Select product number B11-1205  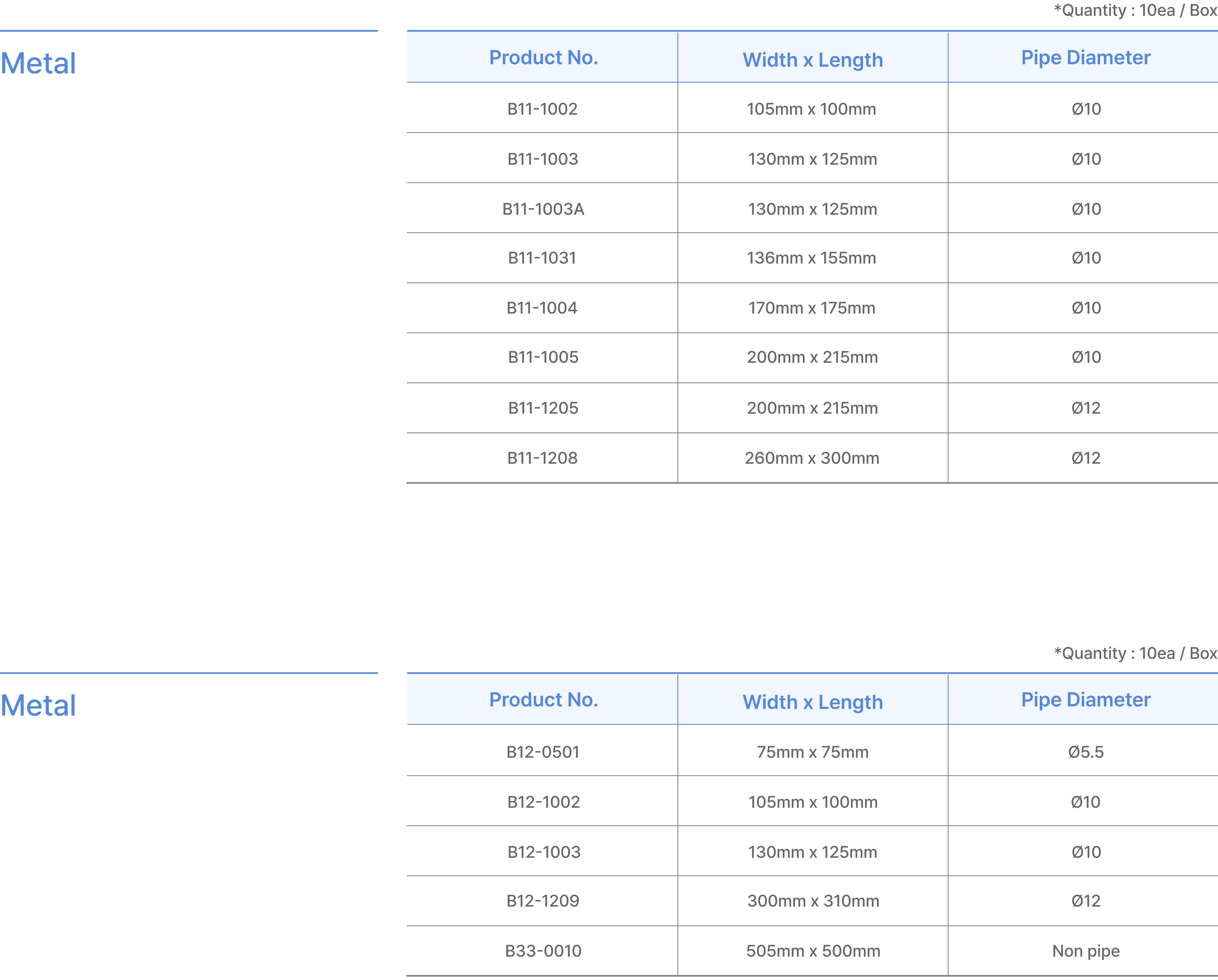point(543,408)
